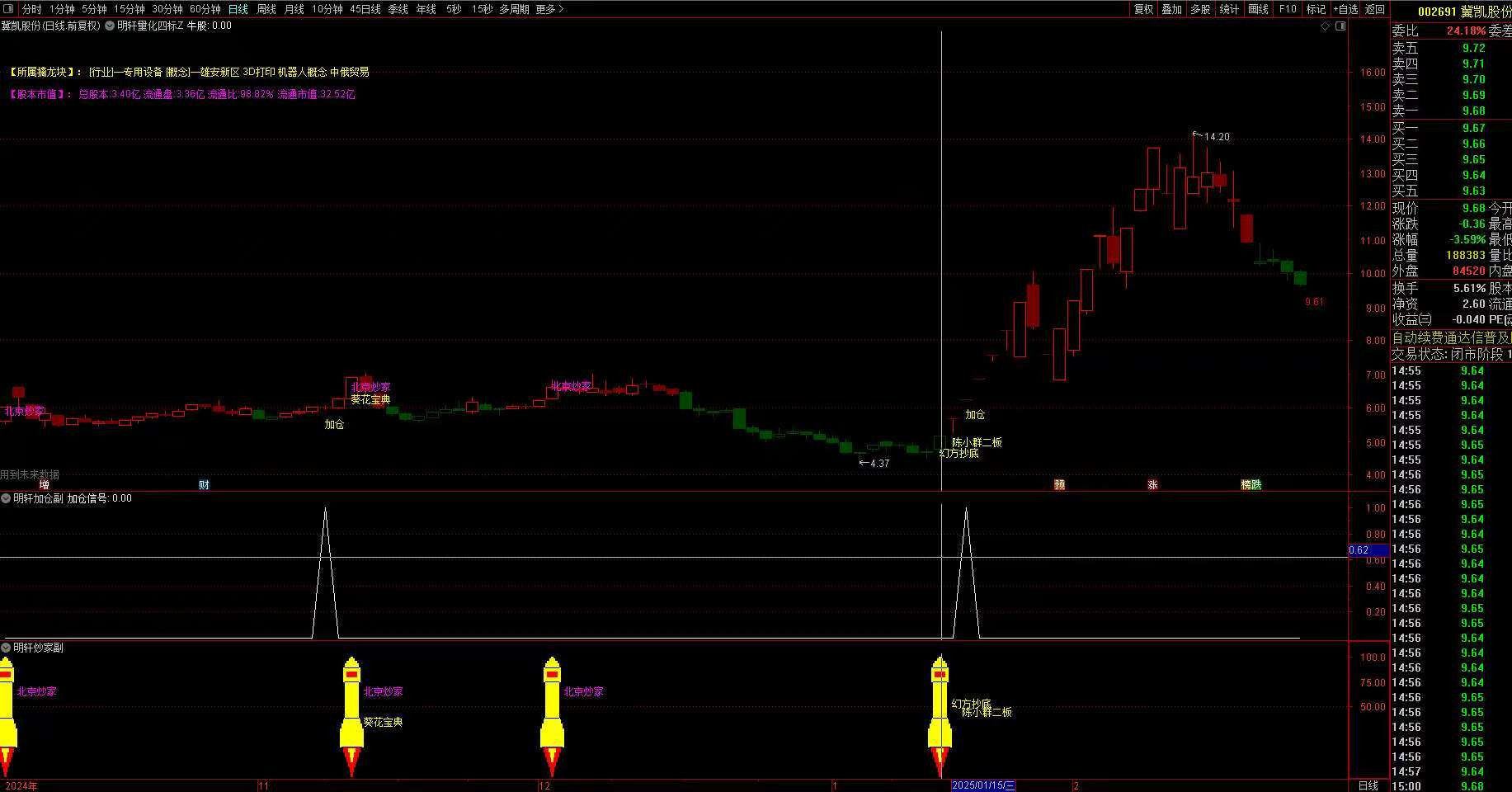Open the 多周期 multi-period view
1512x792 pixels.
pos(514,9)
